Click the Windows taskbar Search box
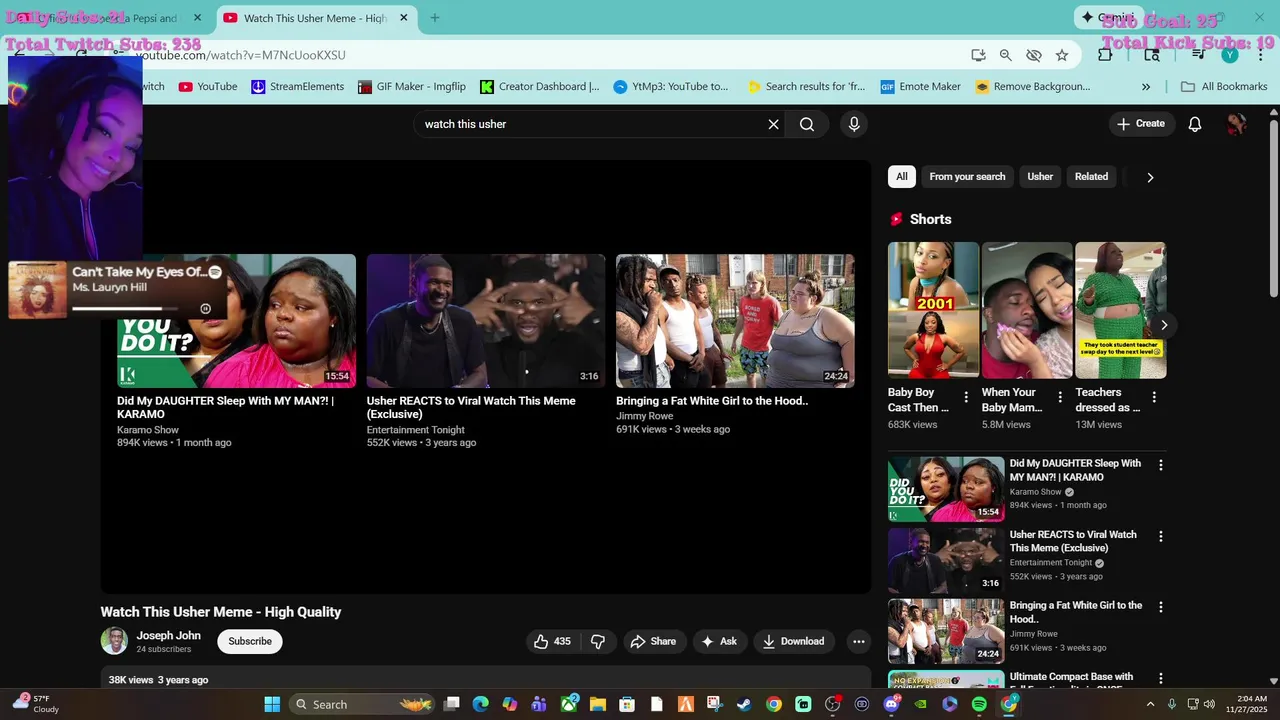1280x720 pixels. click(x=364, y=704)
